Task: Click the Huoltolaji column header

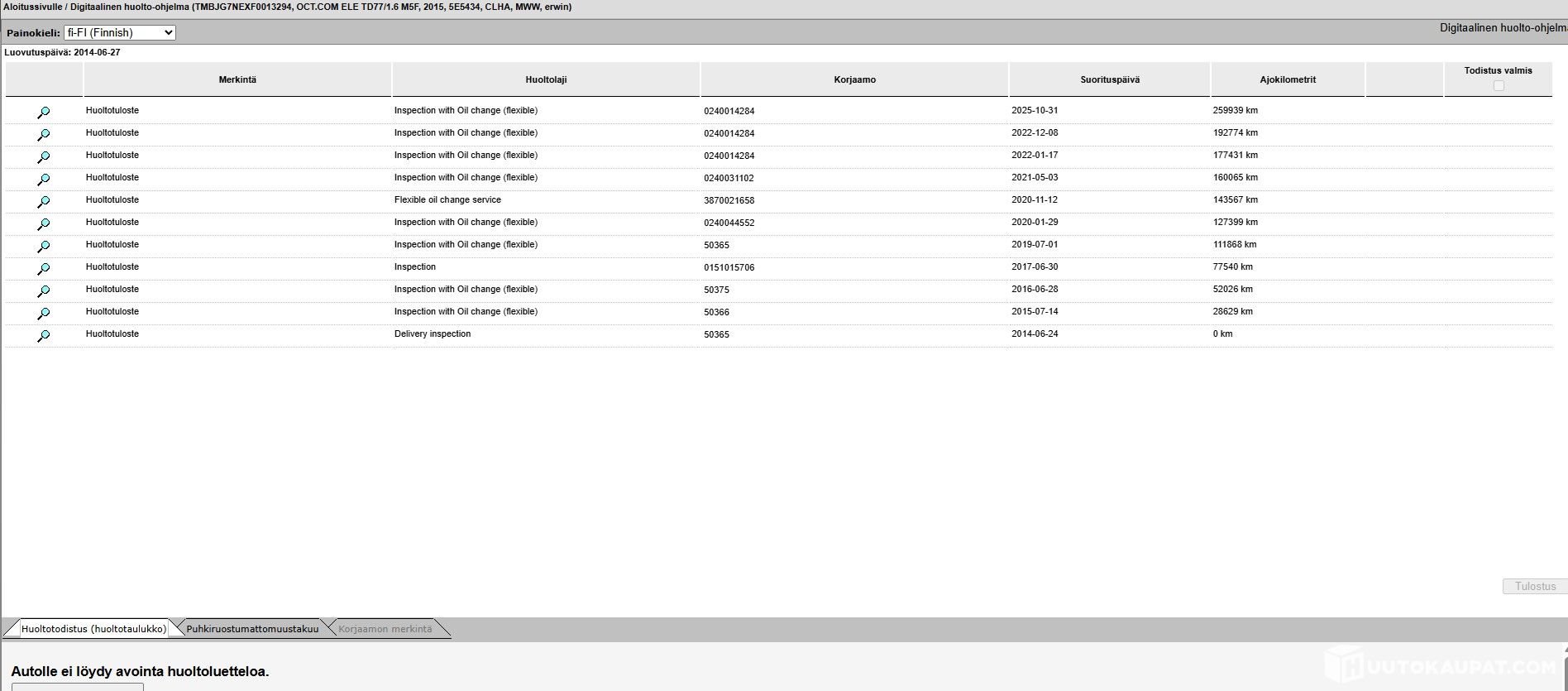Action: click(546, 79)
